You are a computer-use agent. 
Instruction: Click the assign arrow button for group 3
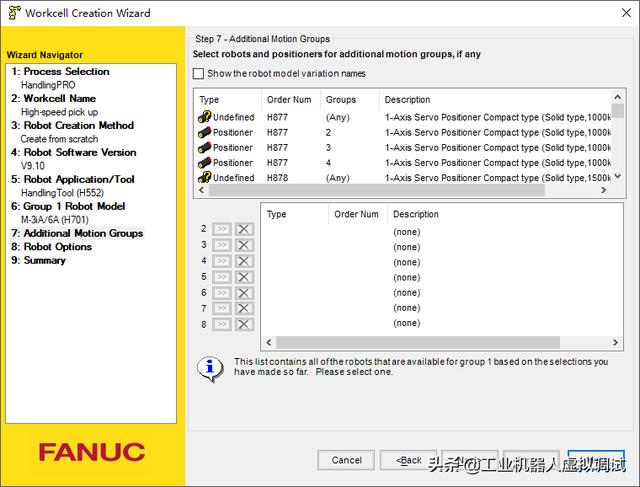[222, 245]
